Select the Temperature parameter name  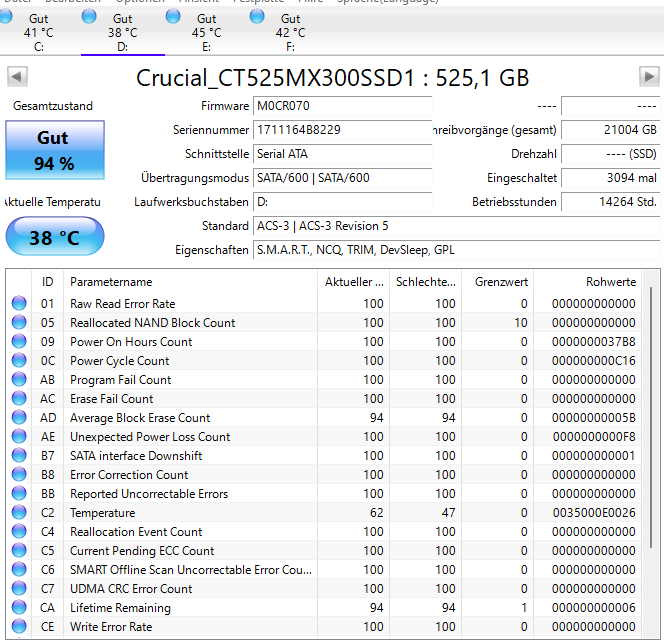(102, 513)
